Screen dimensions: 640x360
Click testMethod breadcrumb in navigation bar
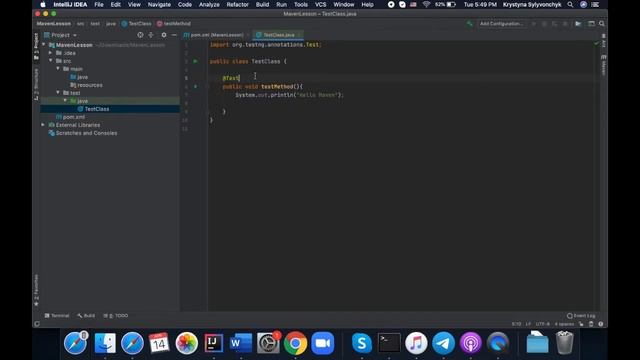pos(174,24)
